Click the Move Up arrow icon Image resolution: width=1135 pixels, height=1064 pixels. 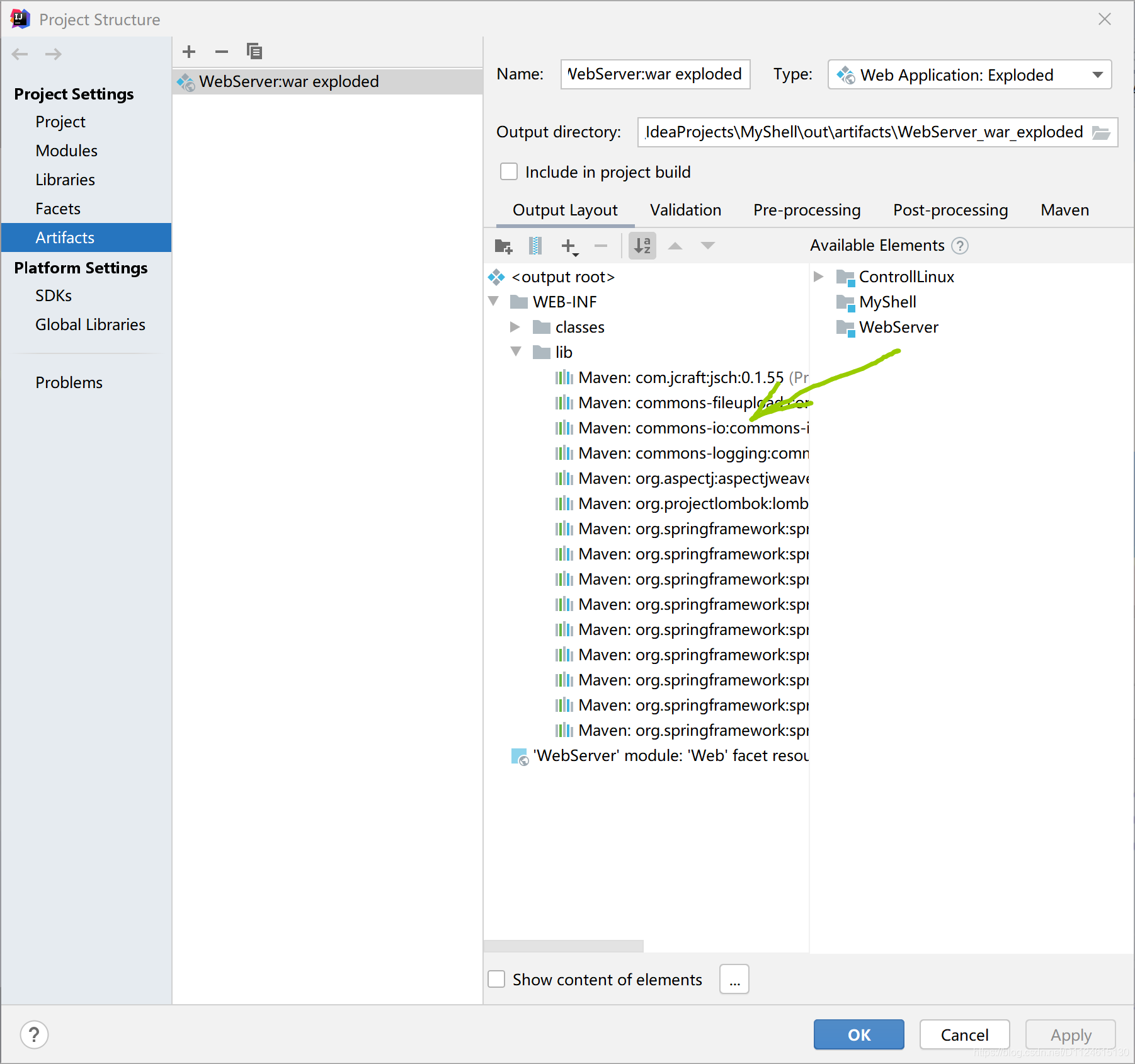click(x=675, y=246)
